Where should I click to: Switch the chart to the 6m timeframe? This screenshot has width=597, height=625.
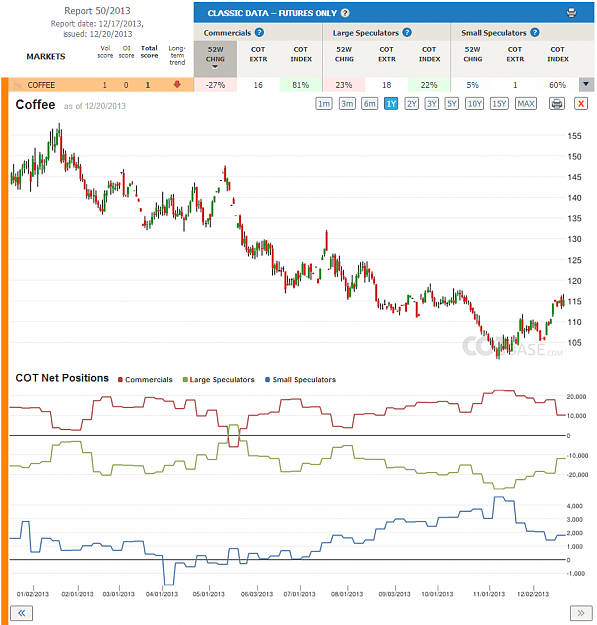pyautogui.click(x=369, y=104)
